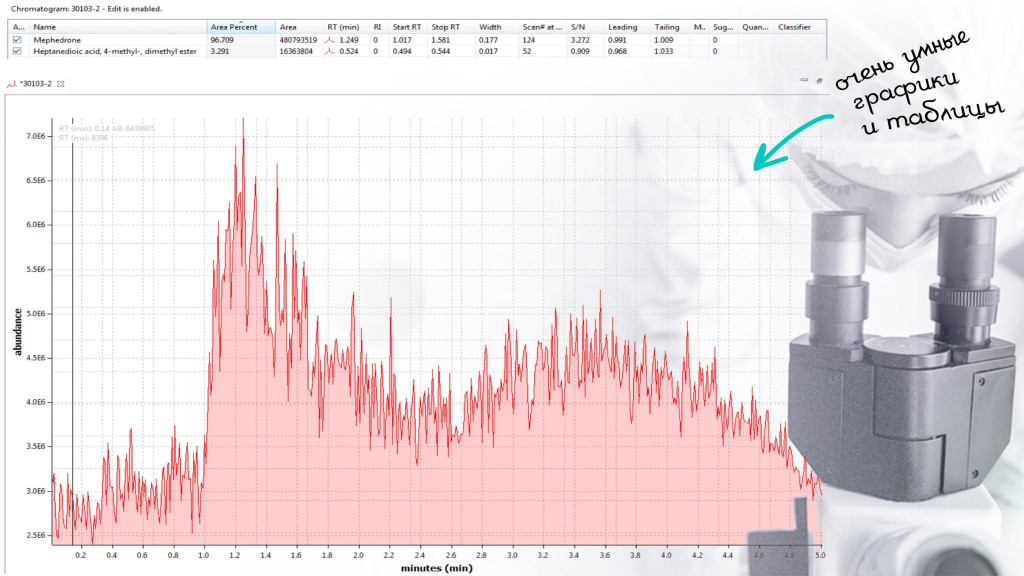Click the Classifier column header
This screenshot has width=1024, height=576.
795,27
